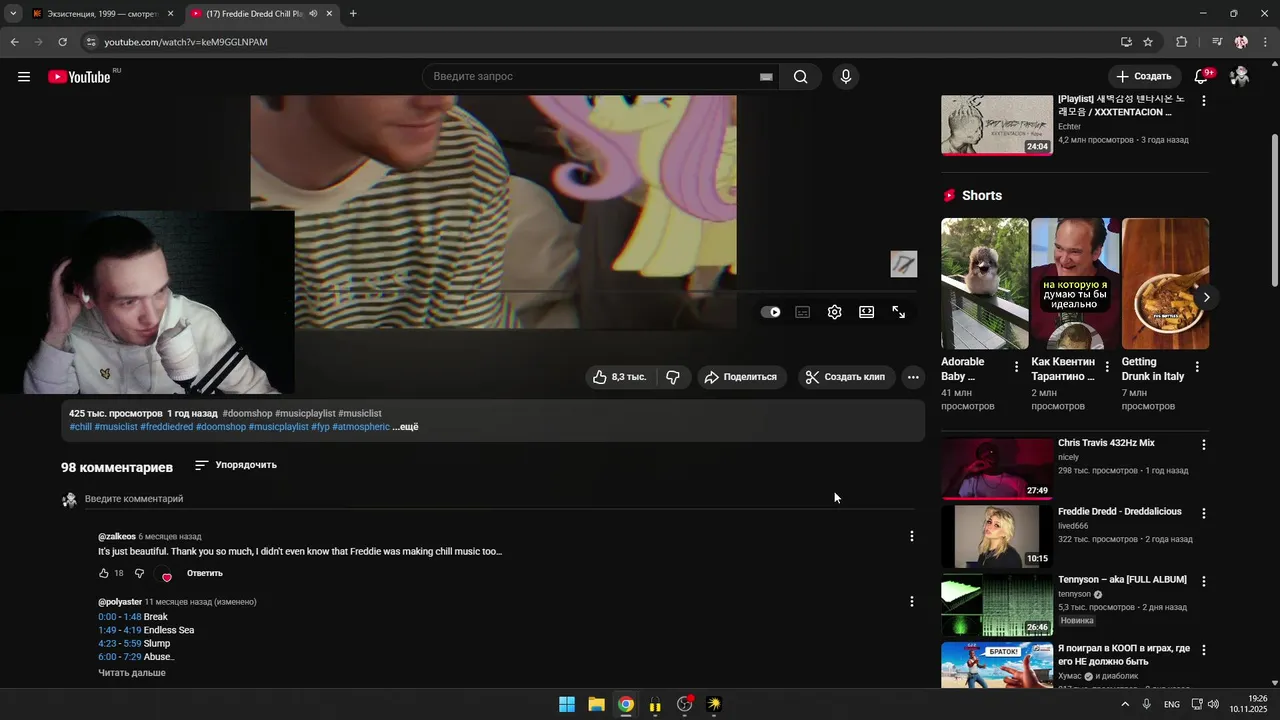Viewport: 1280px width, 720px height.
Task: Open options for Dreddalicious video
Action: coord(1204,513)
